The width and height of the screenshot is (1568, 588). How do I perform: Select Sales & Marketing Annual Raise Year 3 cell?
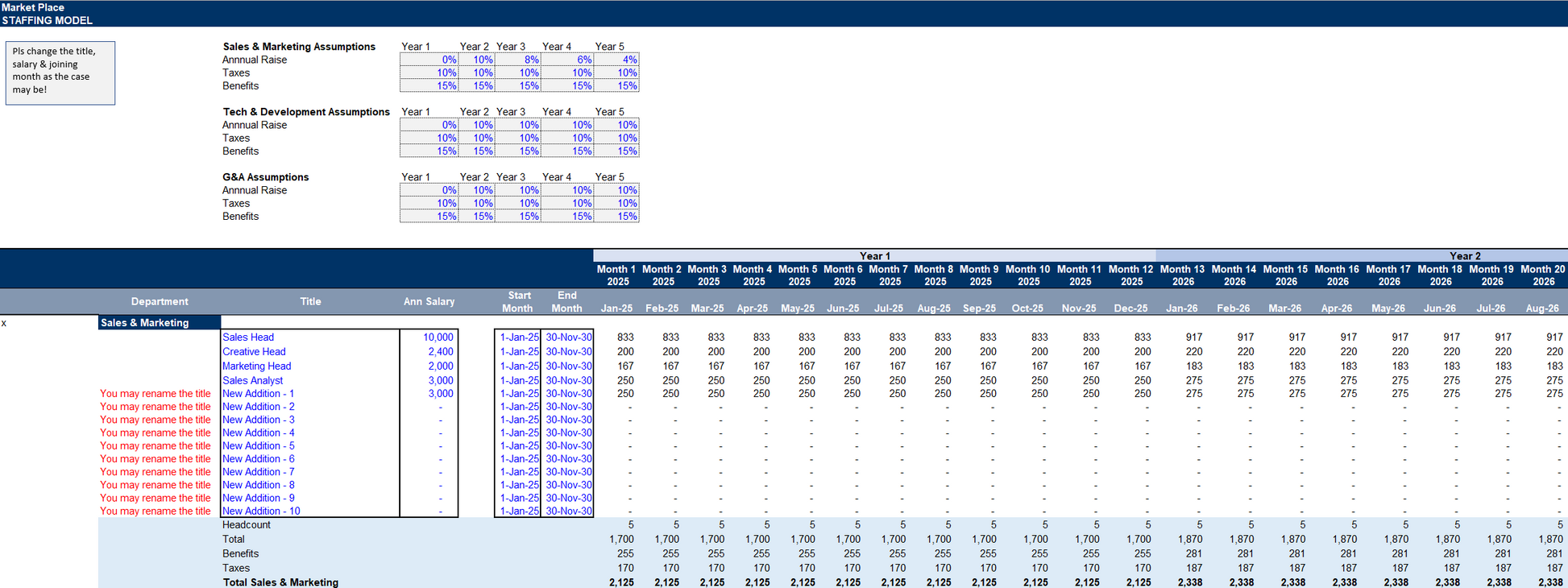[517, 60]
